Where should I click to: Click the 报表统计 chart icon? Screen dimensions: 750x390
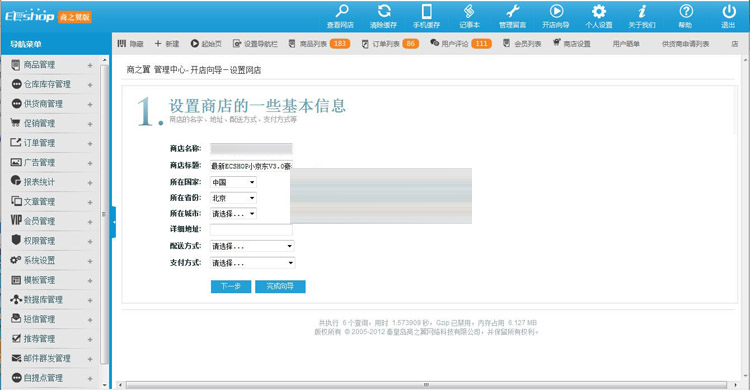(16, 181)
